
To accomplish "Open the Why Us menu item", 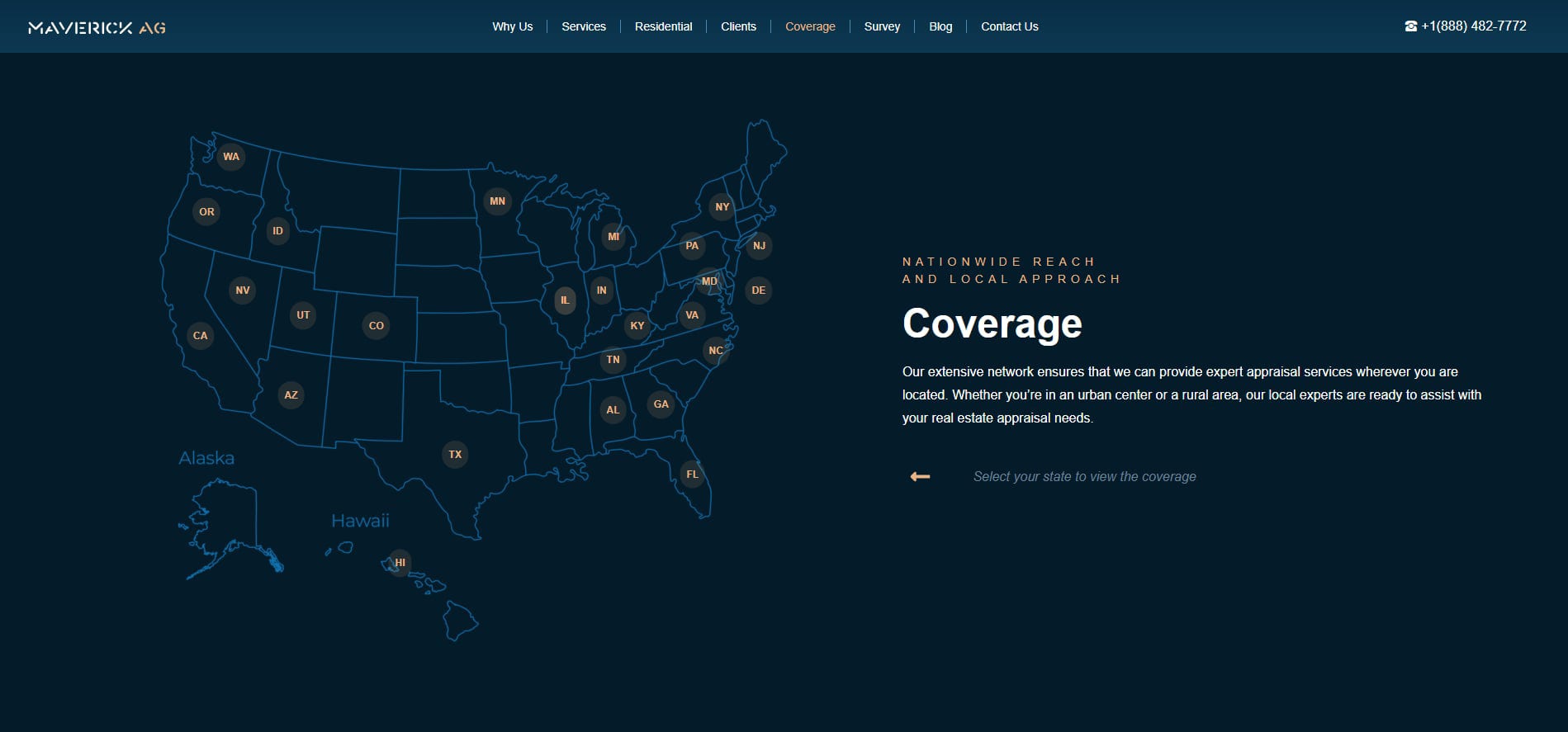I will pyautogui.click(x=512, y=26).
